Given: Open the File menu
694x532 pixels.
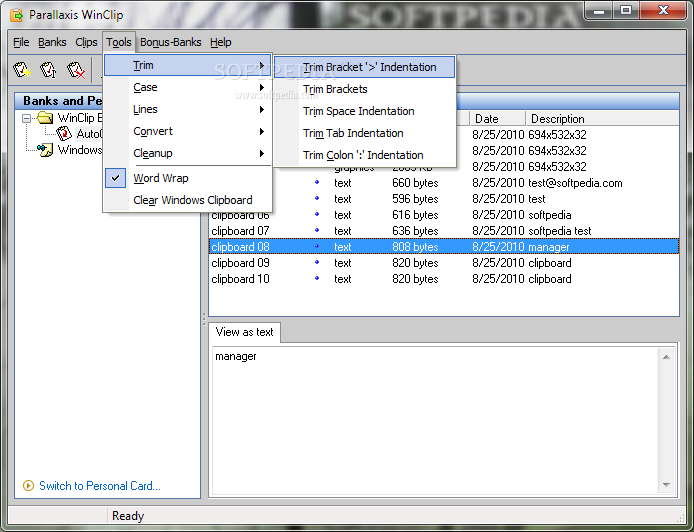Looking at the screenshot, I should (x=21, y=42).
